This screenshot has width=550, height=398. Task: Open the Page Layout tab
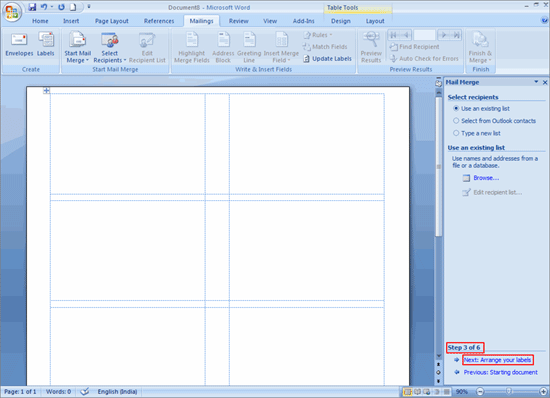pos(112,21)
